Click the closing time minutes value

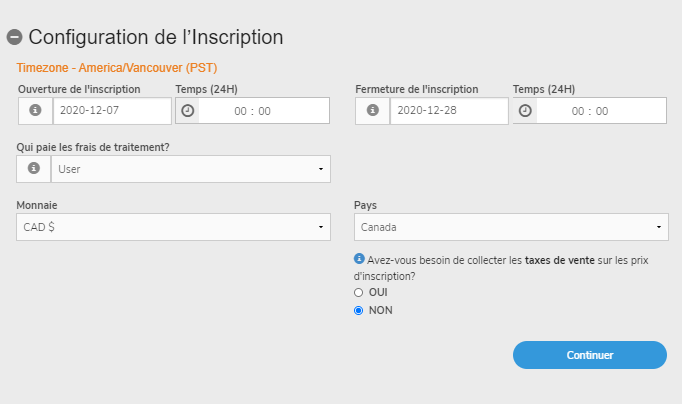pyautogui.click(x=602, y=111)
